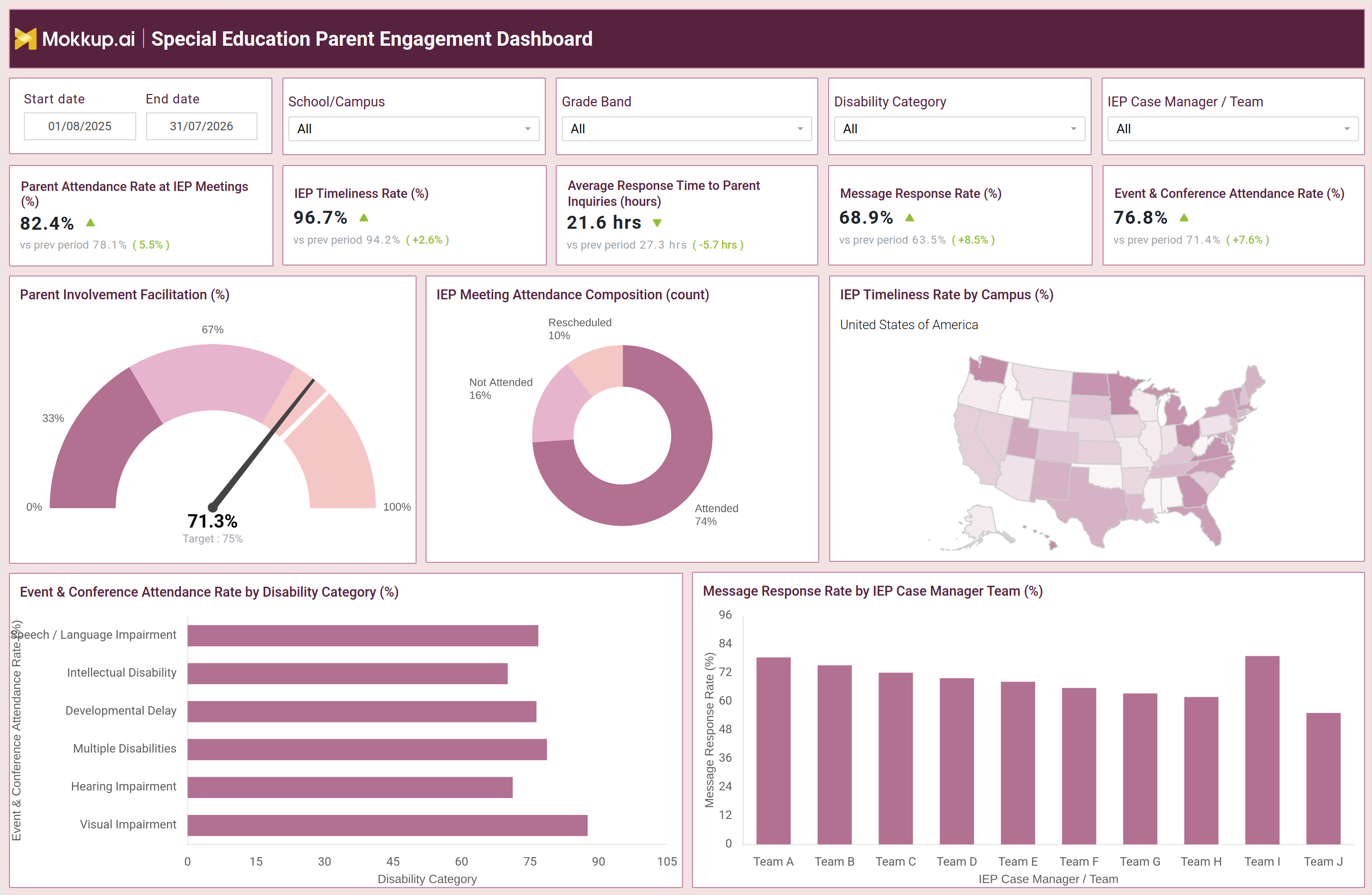Click the gauge segment between 33% and 67%

[x=213, y=378]
